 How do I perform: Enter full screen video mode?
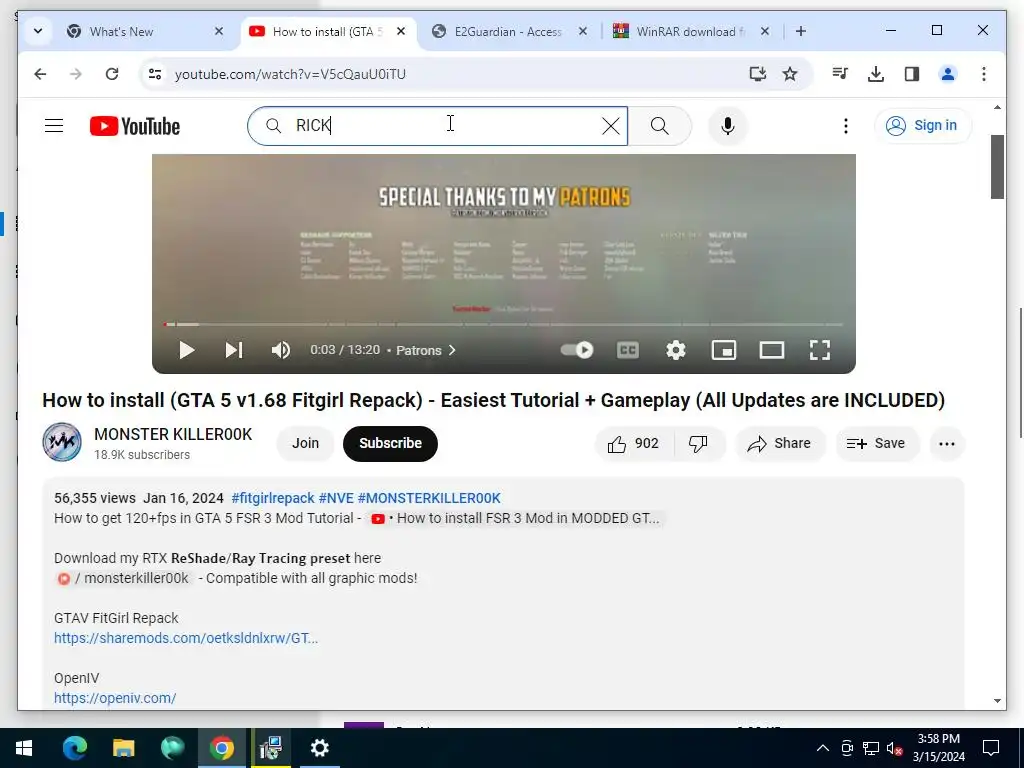click(820, 351)
